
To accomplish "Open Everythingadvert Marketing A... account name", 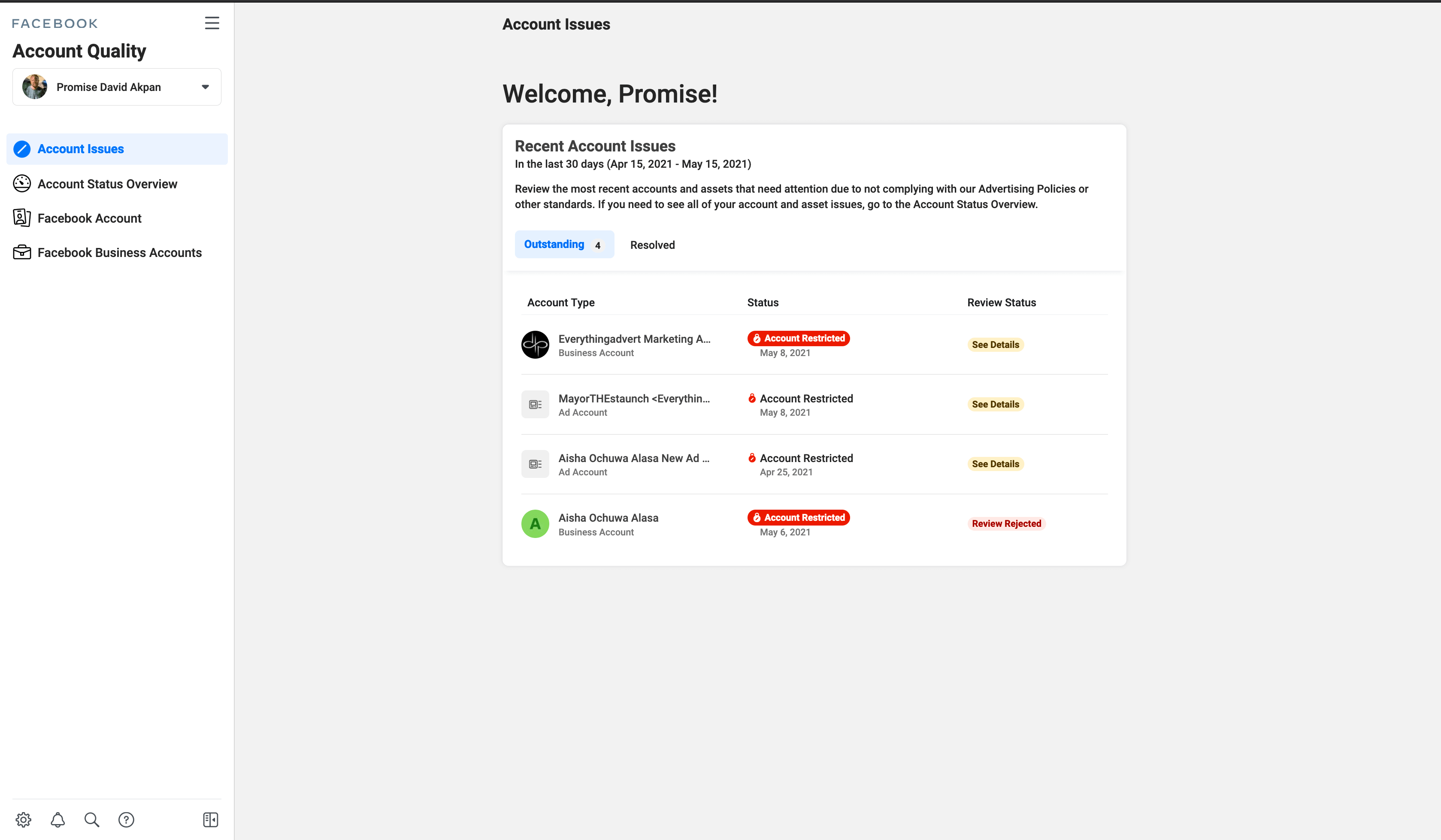I will tap(634, 339).
